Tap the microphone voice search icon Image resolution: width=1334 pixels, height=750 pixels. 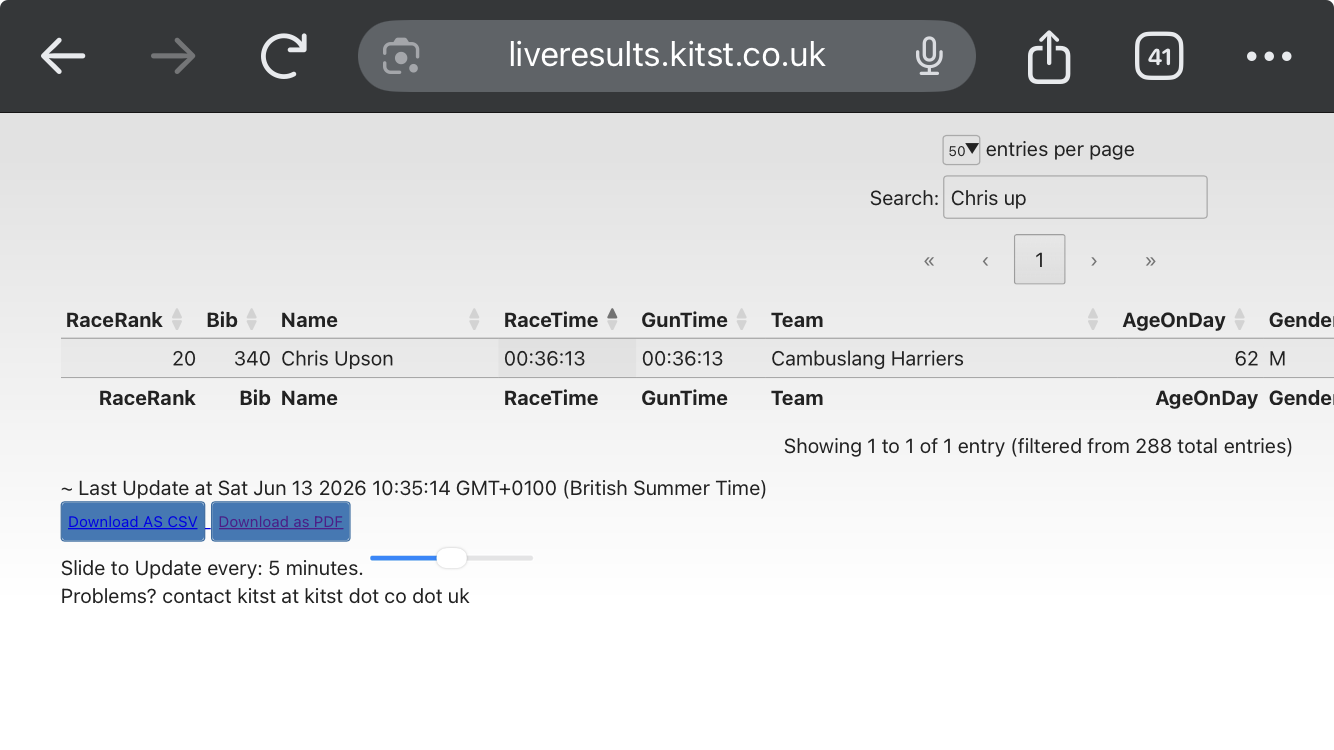click(929, 56)
